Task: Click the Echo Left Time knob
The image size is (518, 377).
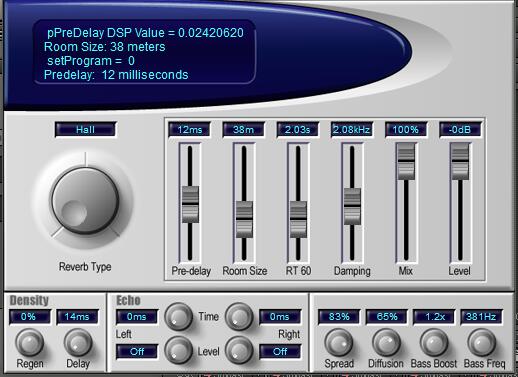Action: pyautogui.click(x=178, y=317)
